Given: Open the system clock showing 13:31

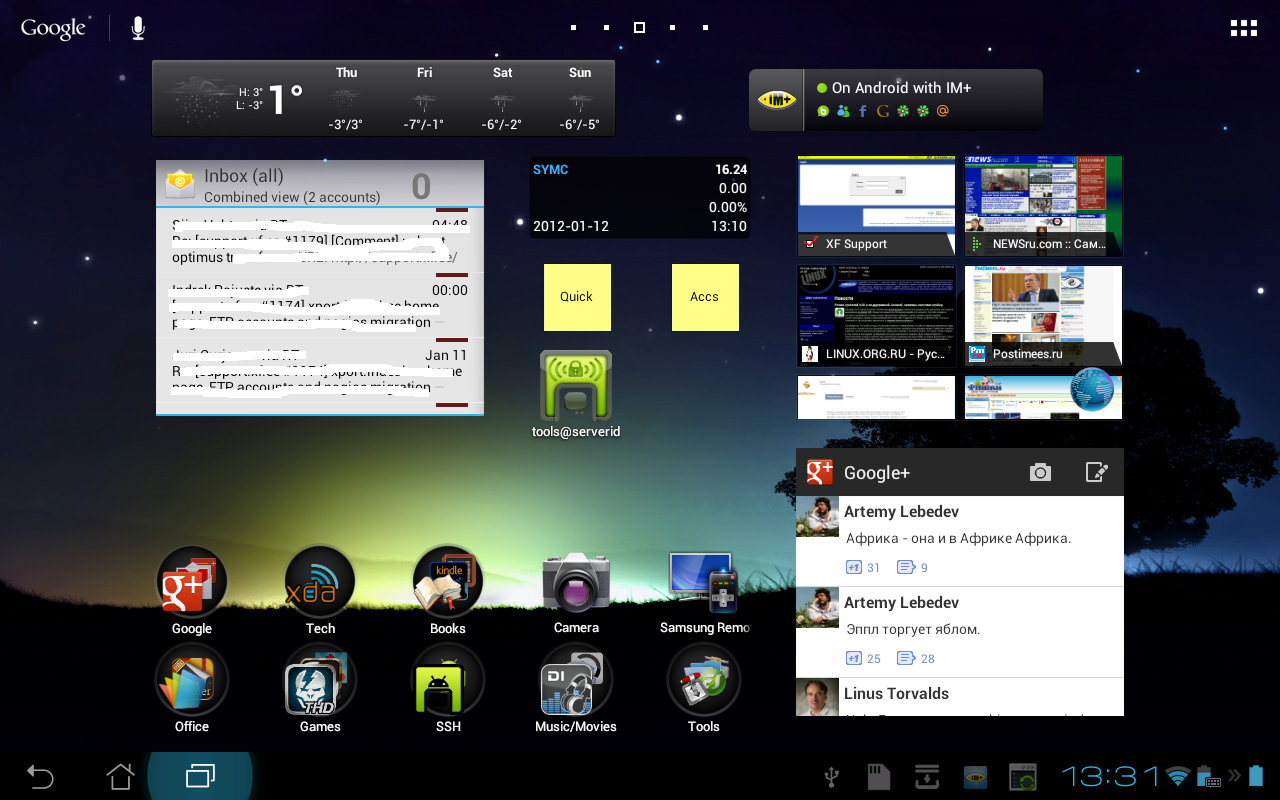Looking at the screenshot, I should click(1110, 776).
